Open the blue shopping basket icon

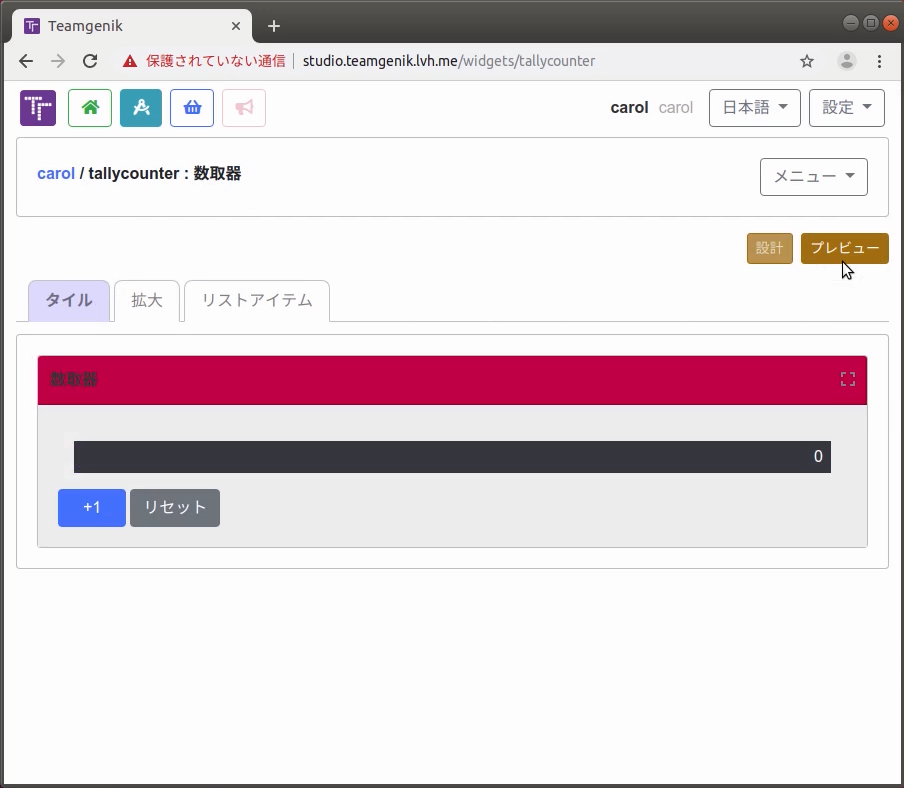pos(192,108)
